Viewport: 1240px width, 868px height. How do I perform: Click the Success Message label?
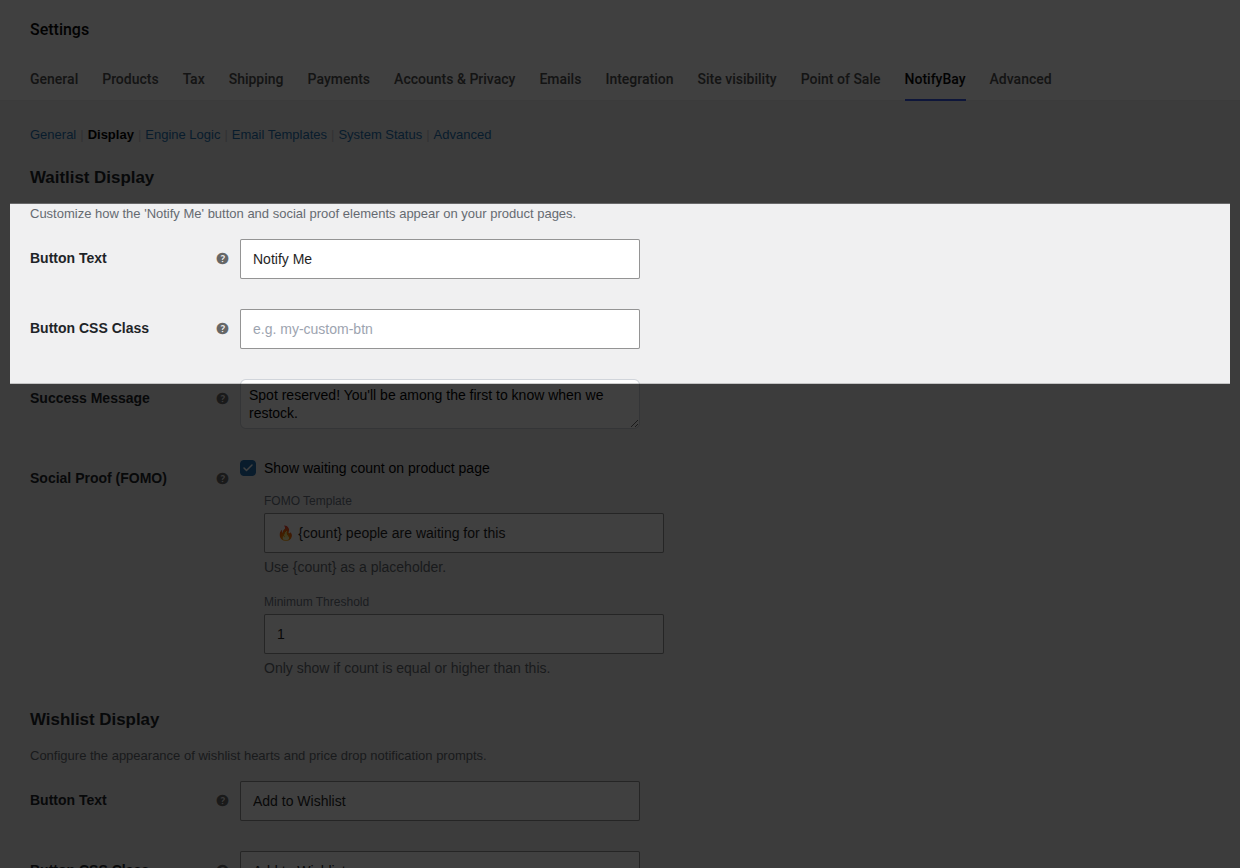(90, 398)
